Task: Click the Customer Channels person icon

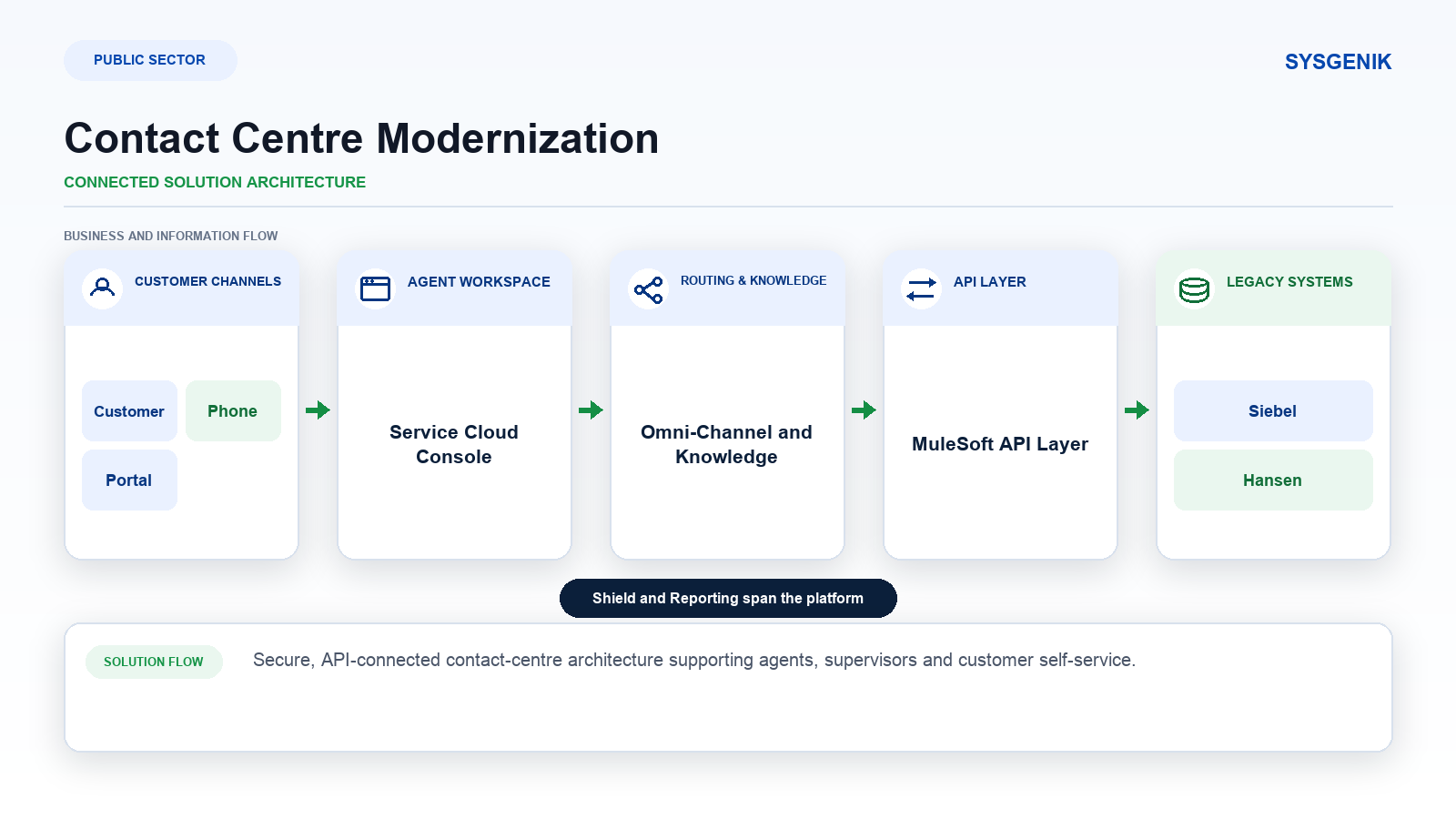Action: pyautogui.click(x=103, y=288)
